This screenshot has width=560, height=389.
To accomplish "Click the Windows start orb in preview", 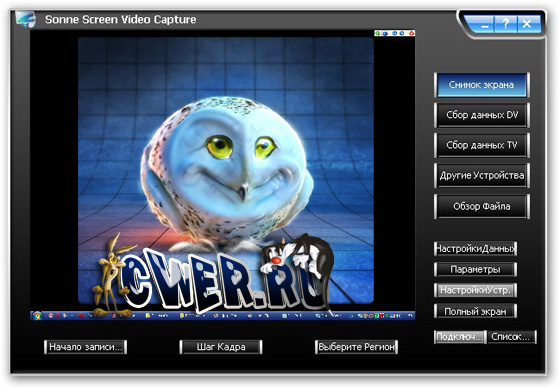I will [x=37, y=315].
